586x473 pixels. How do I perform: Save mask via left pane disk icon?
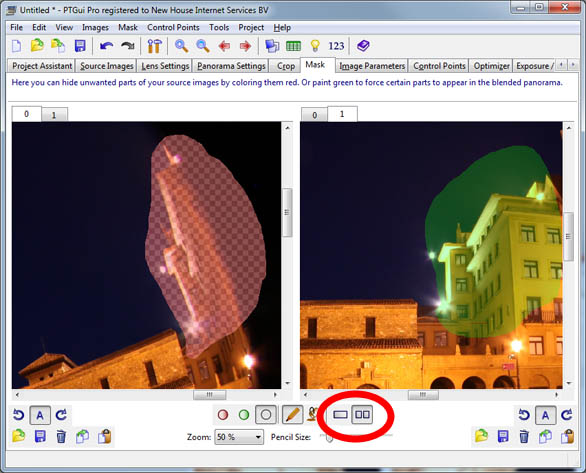(40, 436)
